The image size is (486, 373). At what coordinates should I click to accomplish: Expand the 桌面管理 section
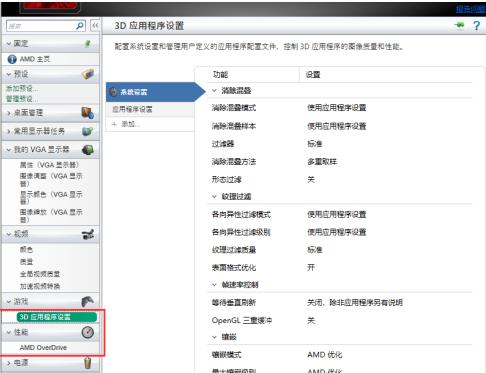point(9,113)
